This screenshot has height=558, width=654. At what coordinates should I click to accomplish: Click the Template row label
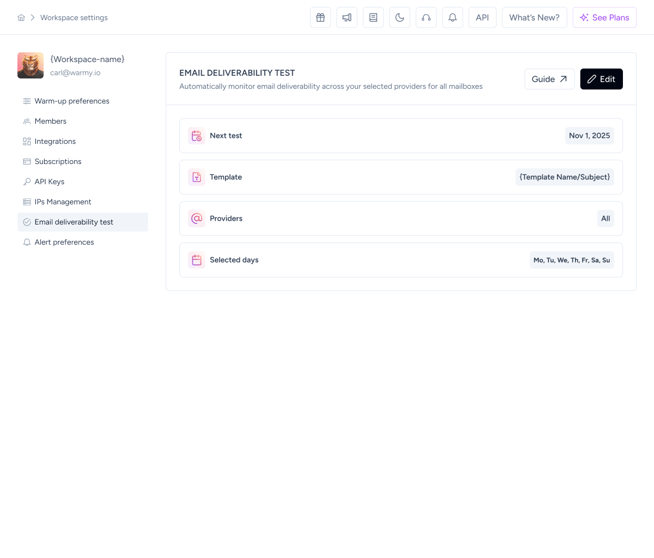(226, 177)
